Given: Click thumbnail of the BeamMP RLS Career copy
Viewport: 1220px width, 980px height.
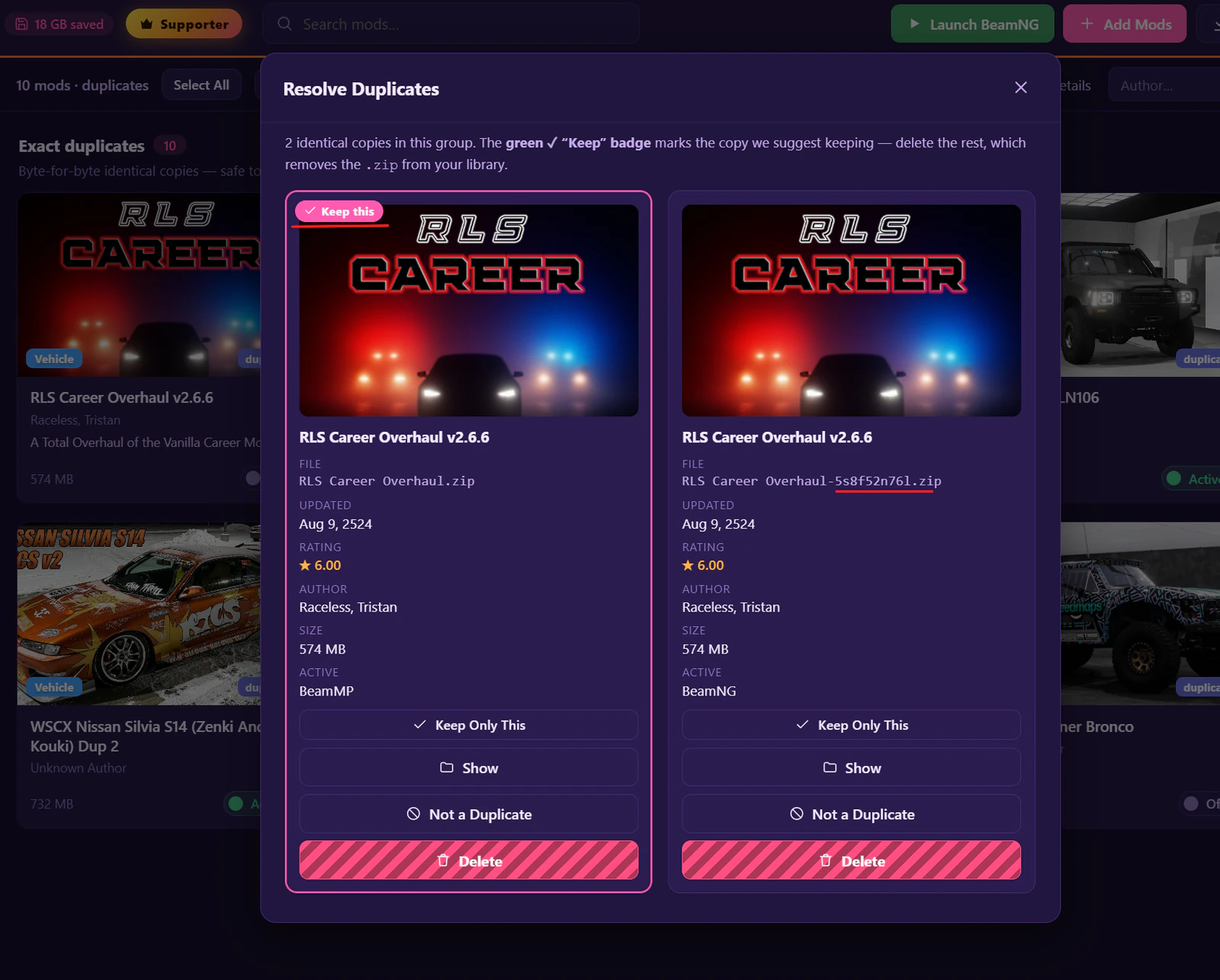Looking at the screenshot, I should [468, 310].
